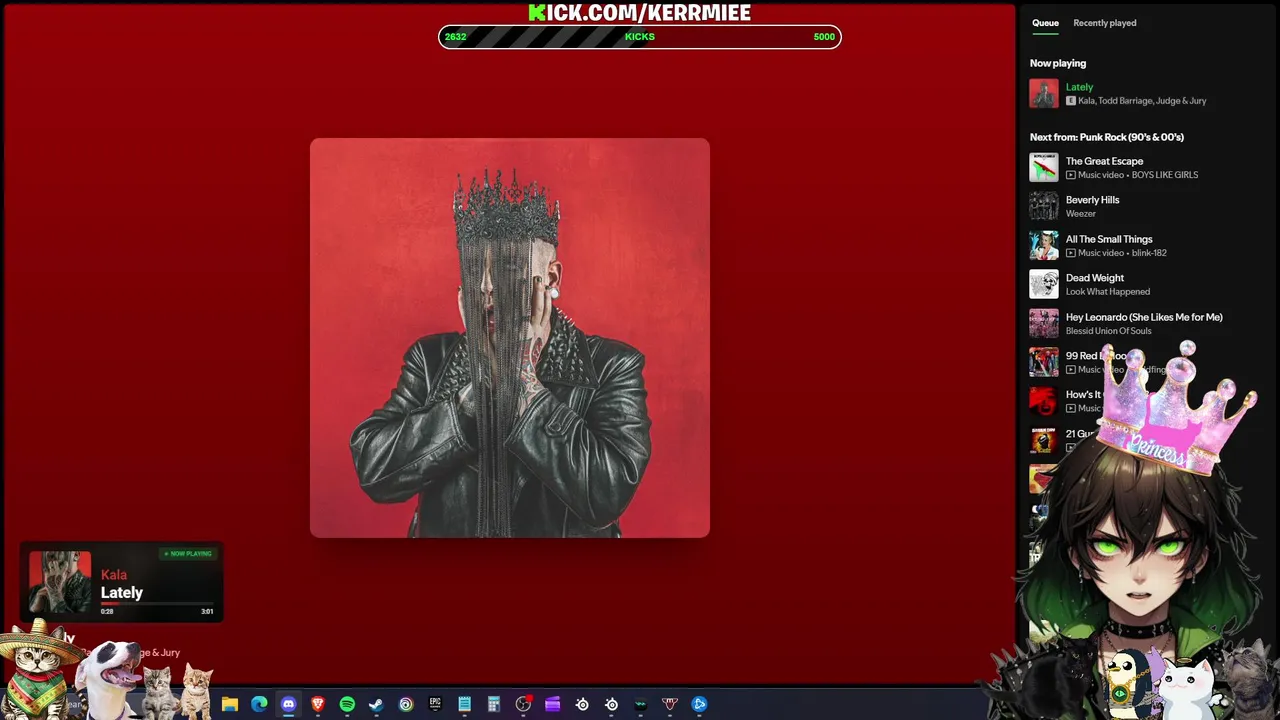Click the Lately now playing title
This screenshot has height=720, width=1280.
(x=1079, y=87)
